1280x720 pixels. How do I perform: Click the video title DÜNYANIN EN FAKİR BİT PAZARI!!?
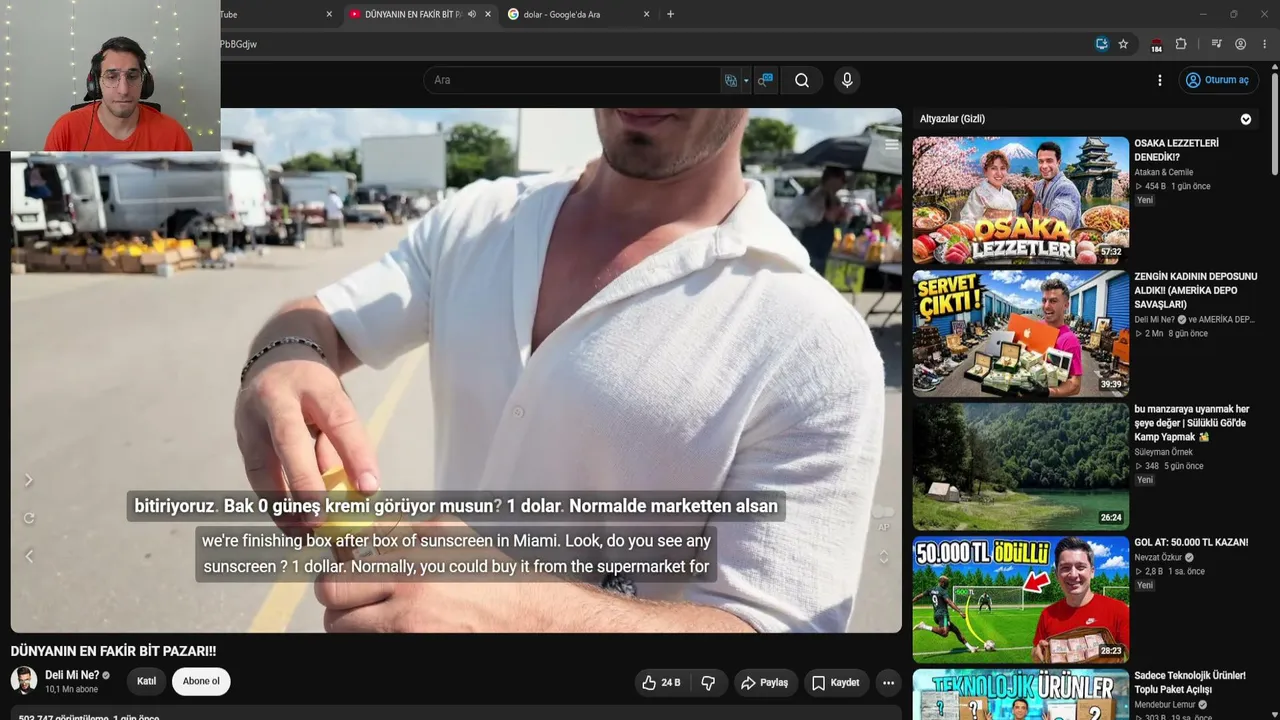114,651
